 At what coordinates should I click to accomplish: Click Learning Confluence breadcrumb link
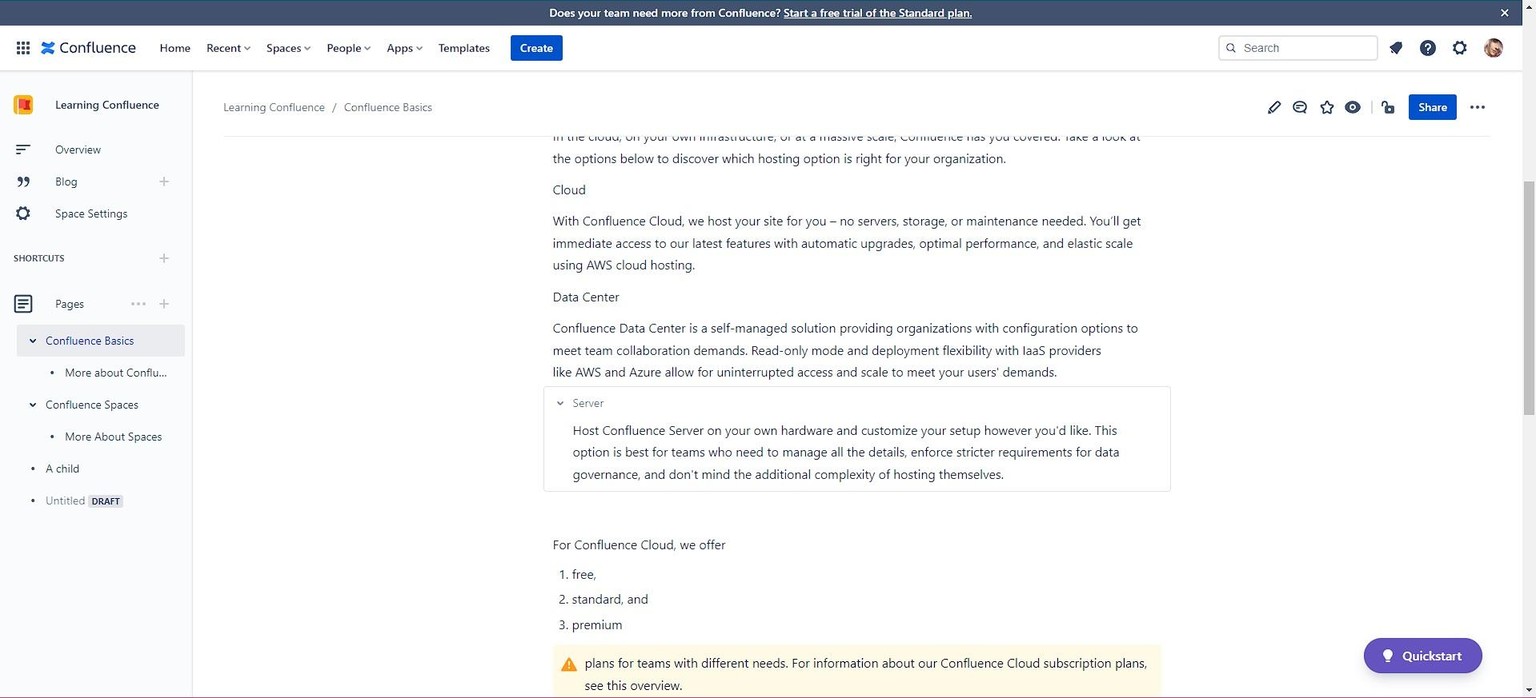pyautogui.click(x=274, y=107)
